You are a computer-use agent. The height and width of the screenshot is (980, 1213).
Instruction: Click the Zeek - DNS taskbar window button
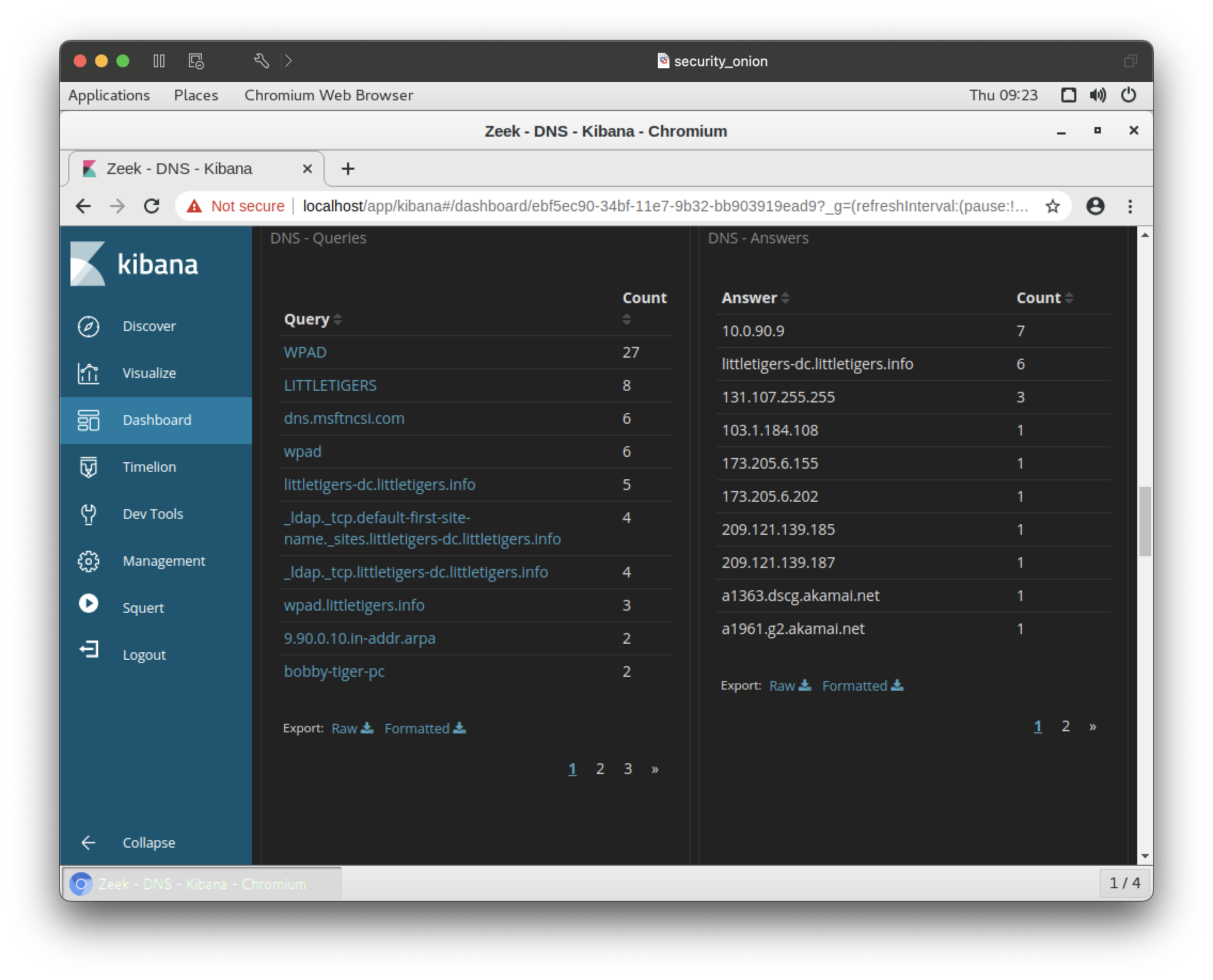(x=202, y=883)
